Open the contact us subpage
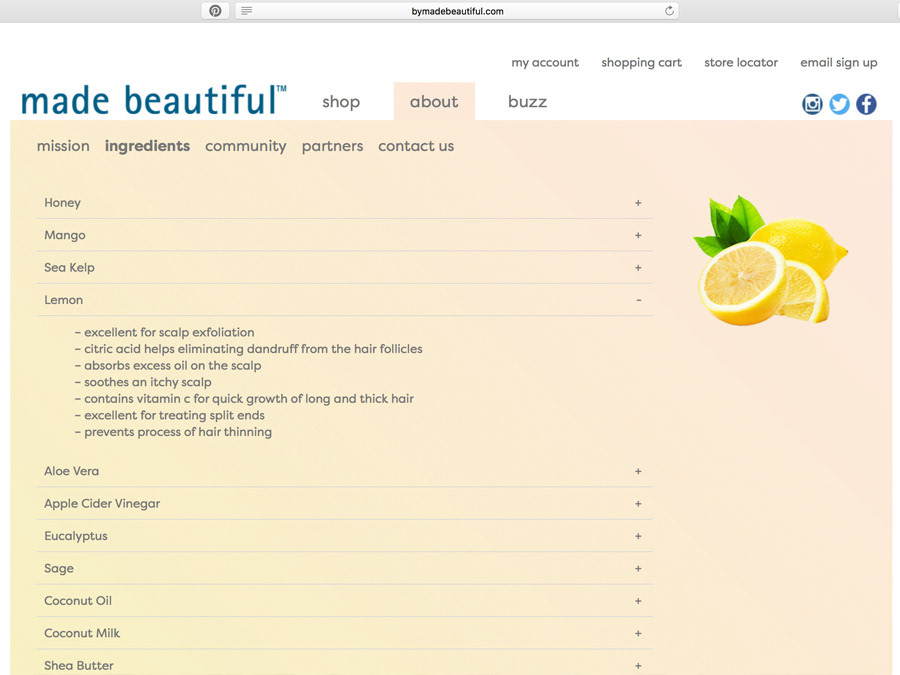The height and width of the screenshot is (675, 900). pyautogui.click(x=416, y=146)
